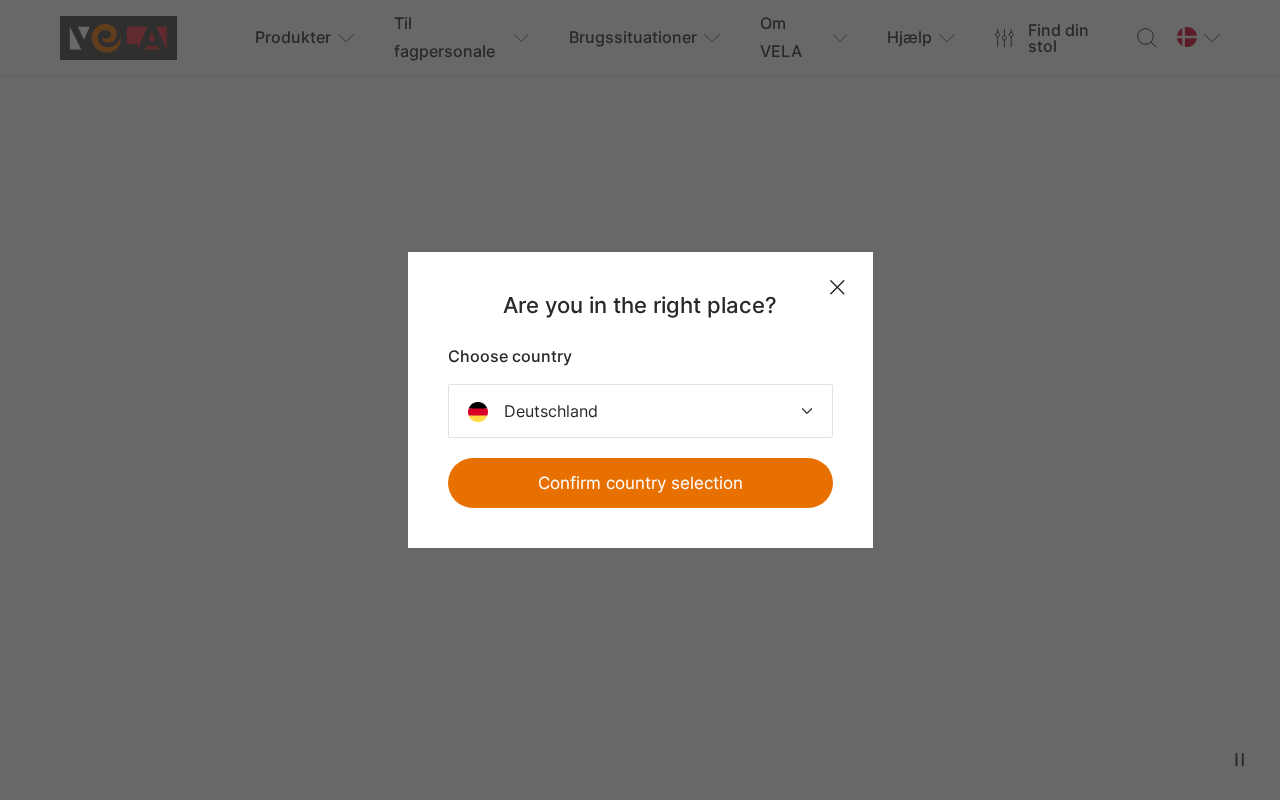The width and height of the screenshot is (1280, 800).
Task: Open the Deutschland country dropdown
Action: [x=640, y=411]
